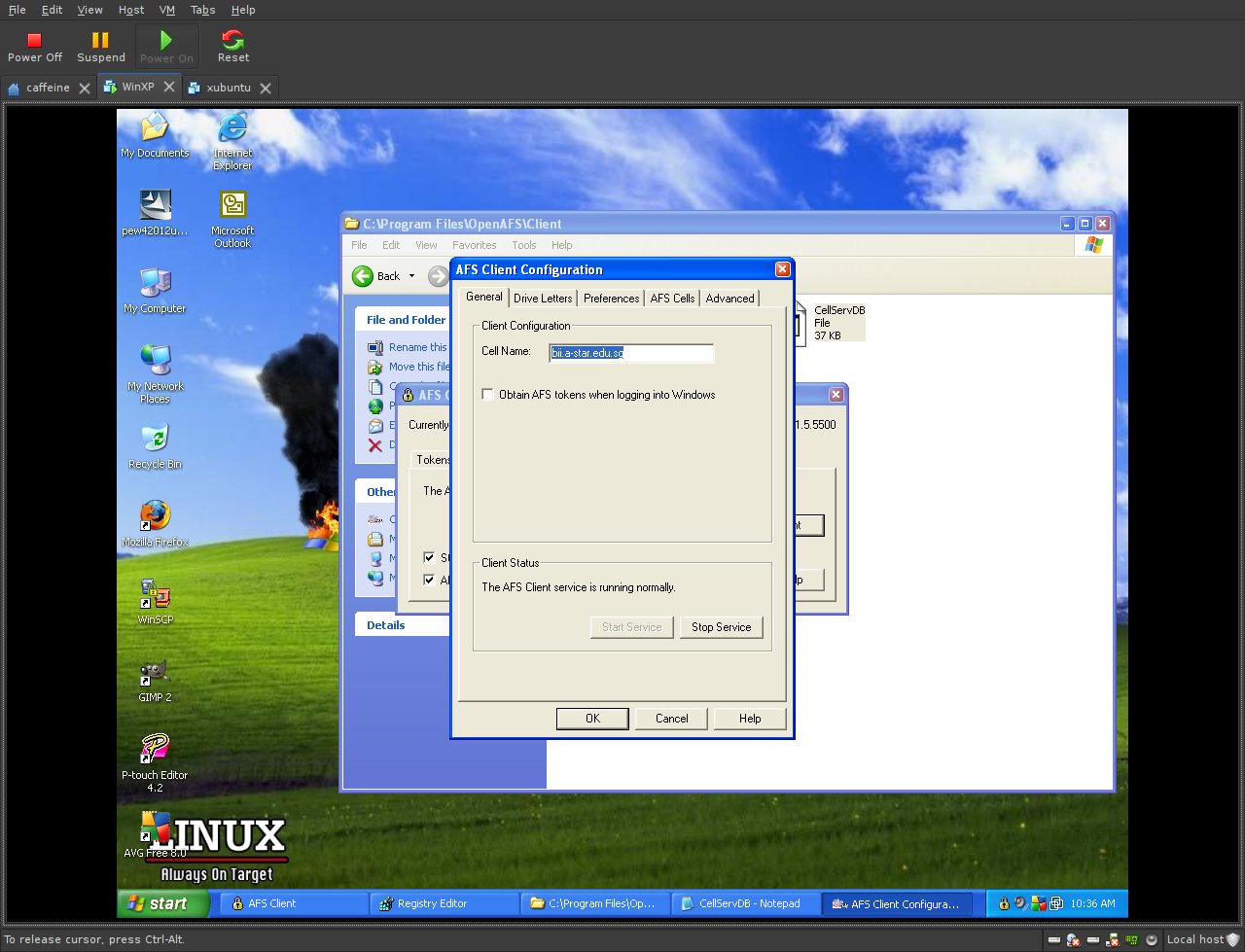Click the green network adapter icon in host status bar

pyautogui.click(x=1132, y=940)
